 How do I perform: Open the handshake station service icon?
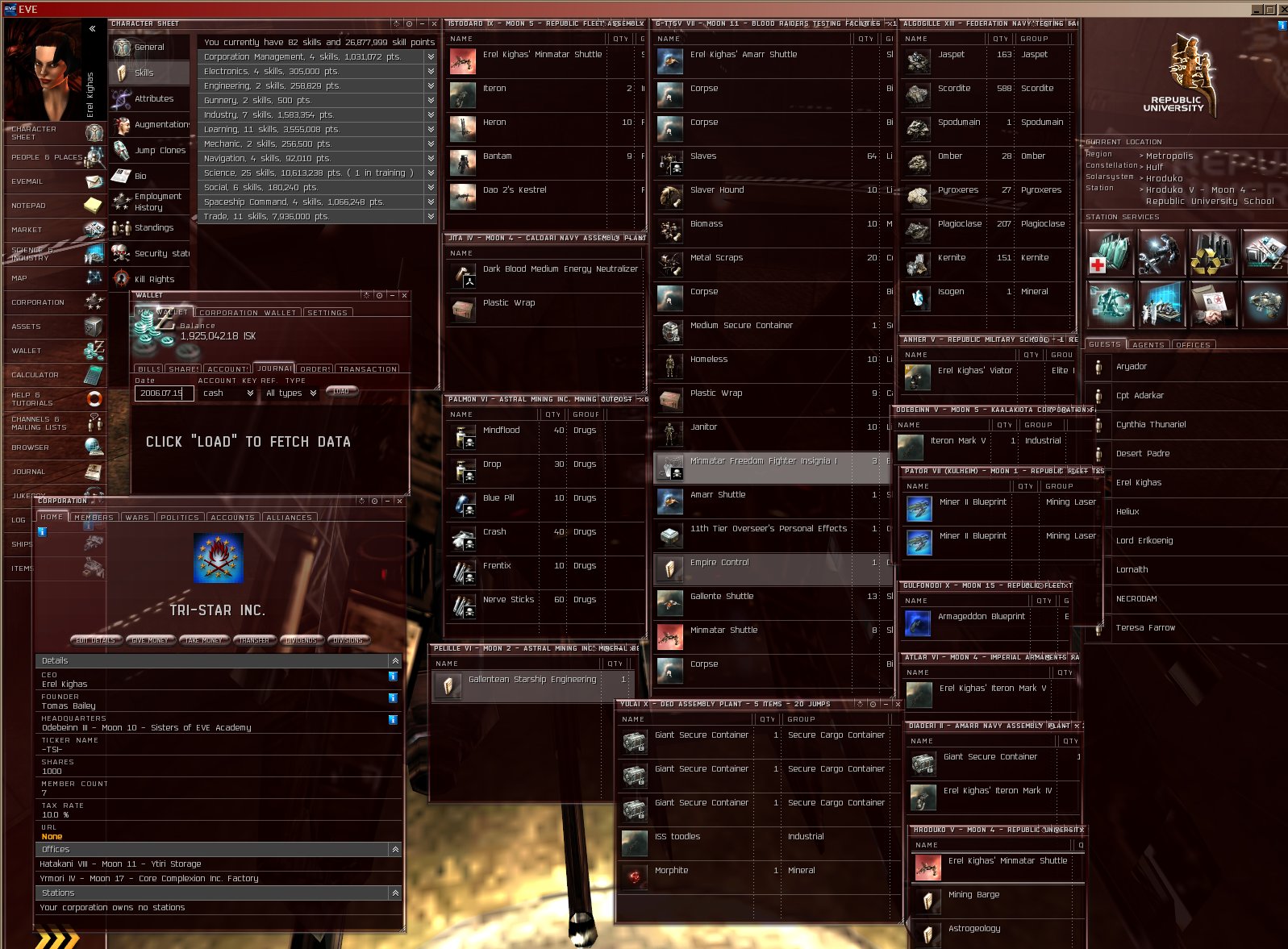pyautogui.click(x=1213, y=303)
